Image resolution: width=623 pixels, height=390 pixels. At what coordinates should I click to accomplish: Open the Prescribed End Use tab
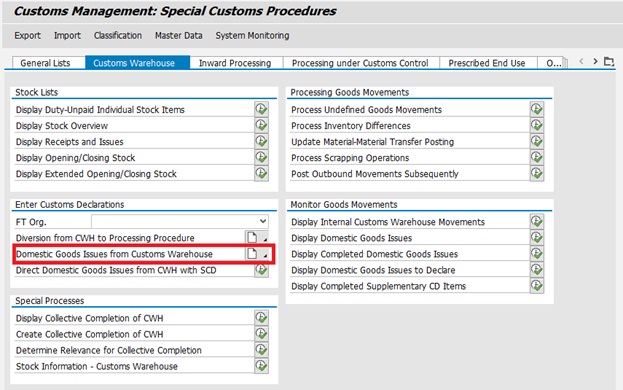pos(487,63)
